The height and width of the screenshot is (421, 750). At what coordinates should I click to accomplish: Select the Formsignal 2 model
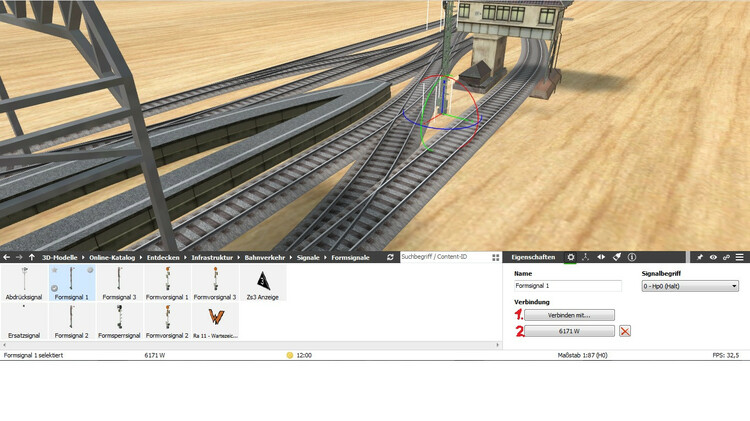pyautogui.click(x=72, y=321)
